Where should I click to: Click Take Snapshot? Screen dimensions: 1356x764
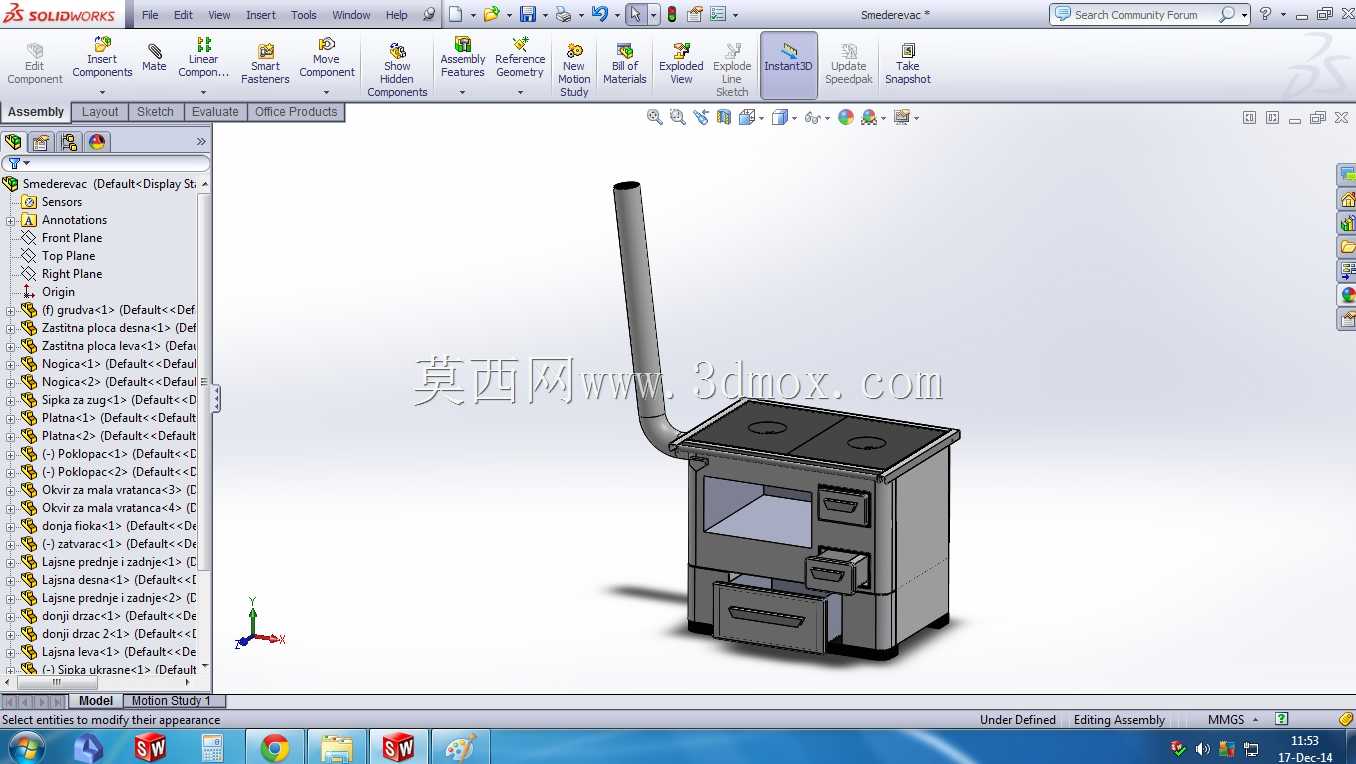[907, 64]
